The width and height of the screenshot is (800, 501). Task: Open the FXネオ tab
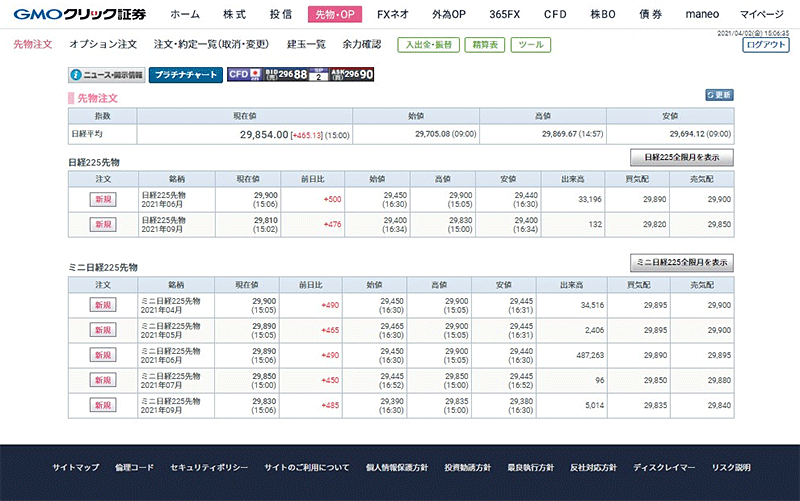pos(391,15)
